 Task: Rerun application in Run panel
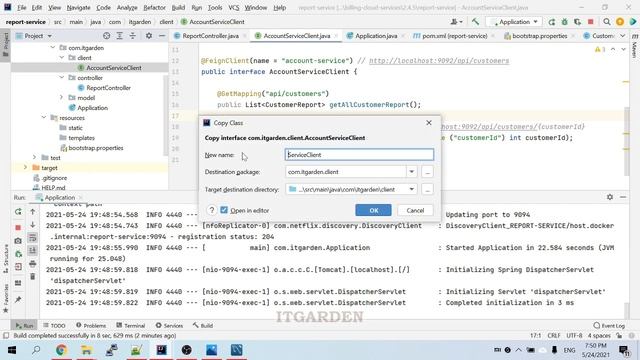(18, 212)
